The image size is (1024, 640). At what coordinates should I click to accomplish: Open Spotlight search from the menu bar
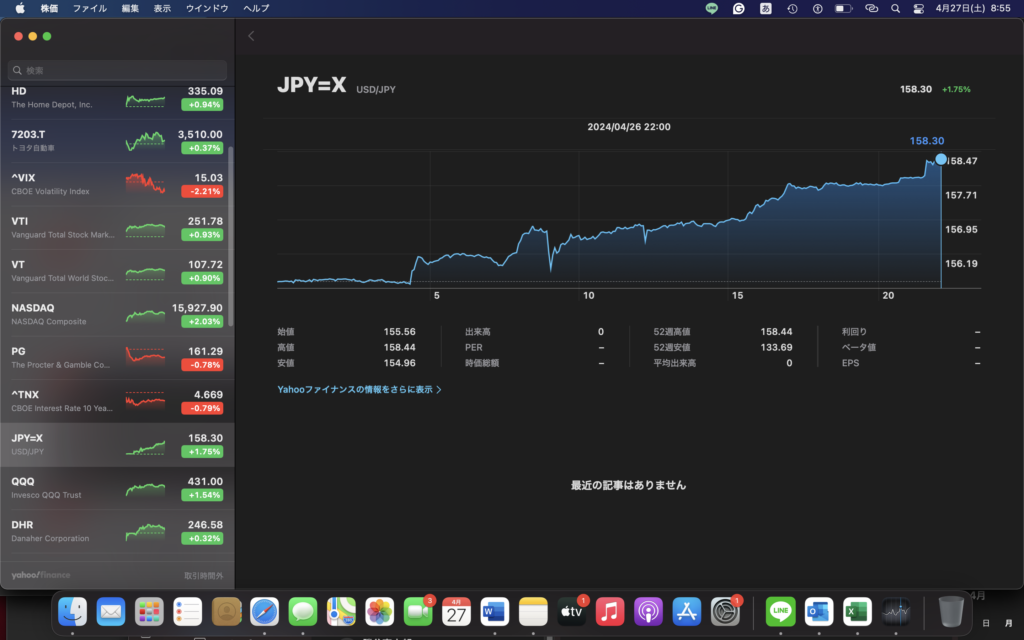point(895,9)
